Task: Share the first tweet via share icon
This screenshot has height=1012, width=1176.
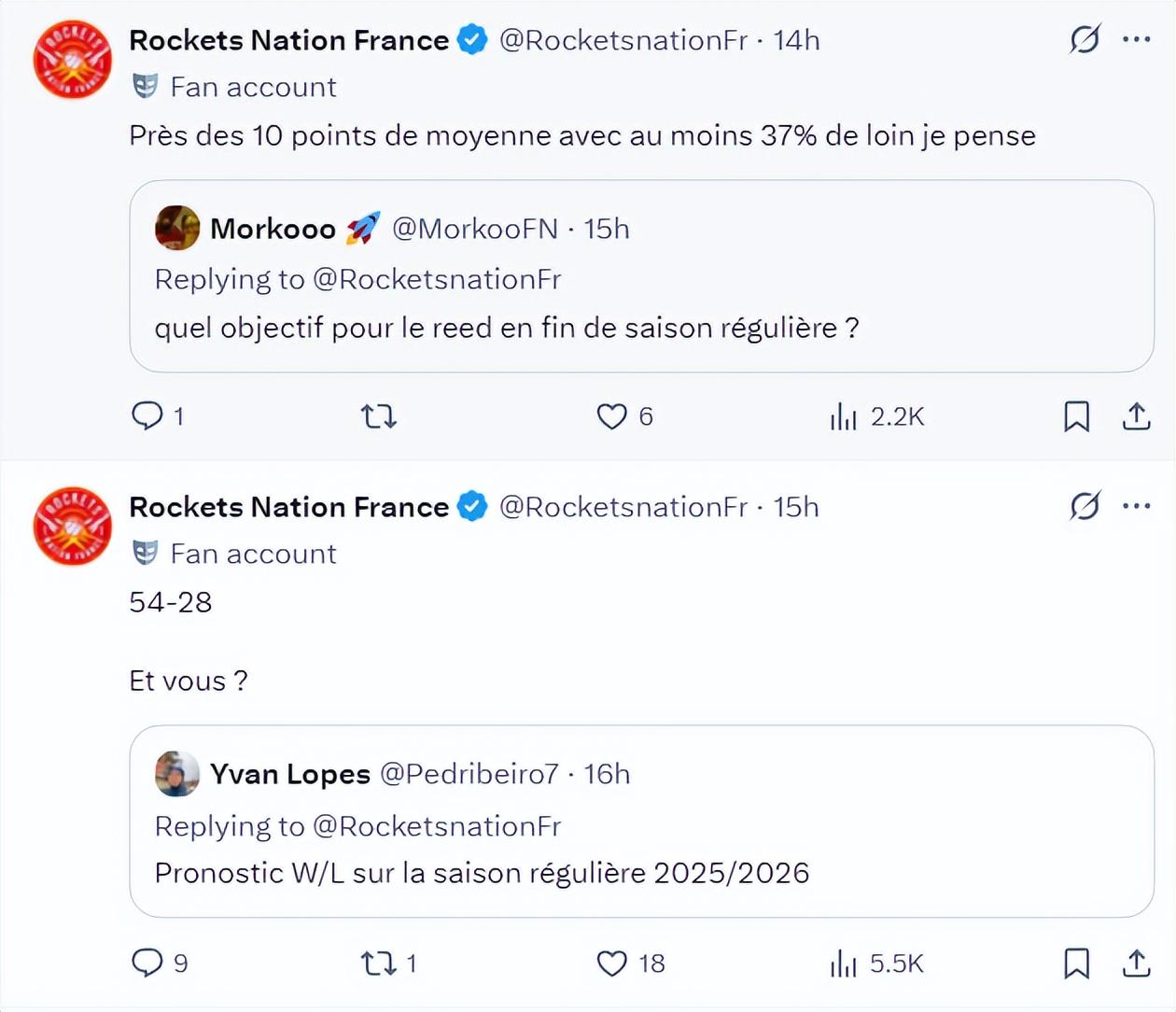Action: (1136, 415)
